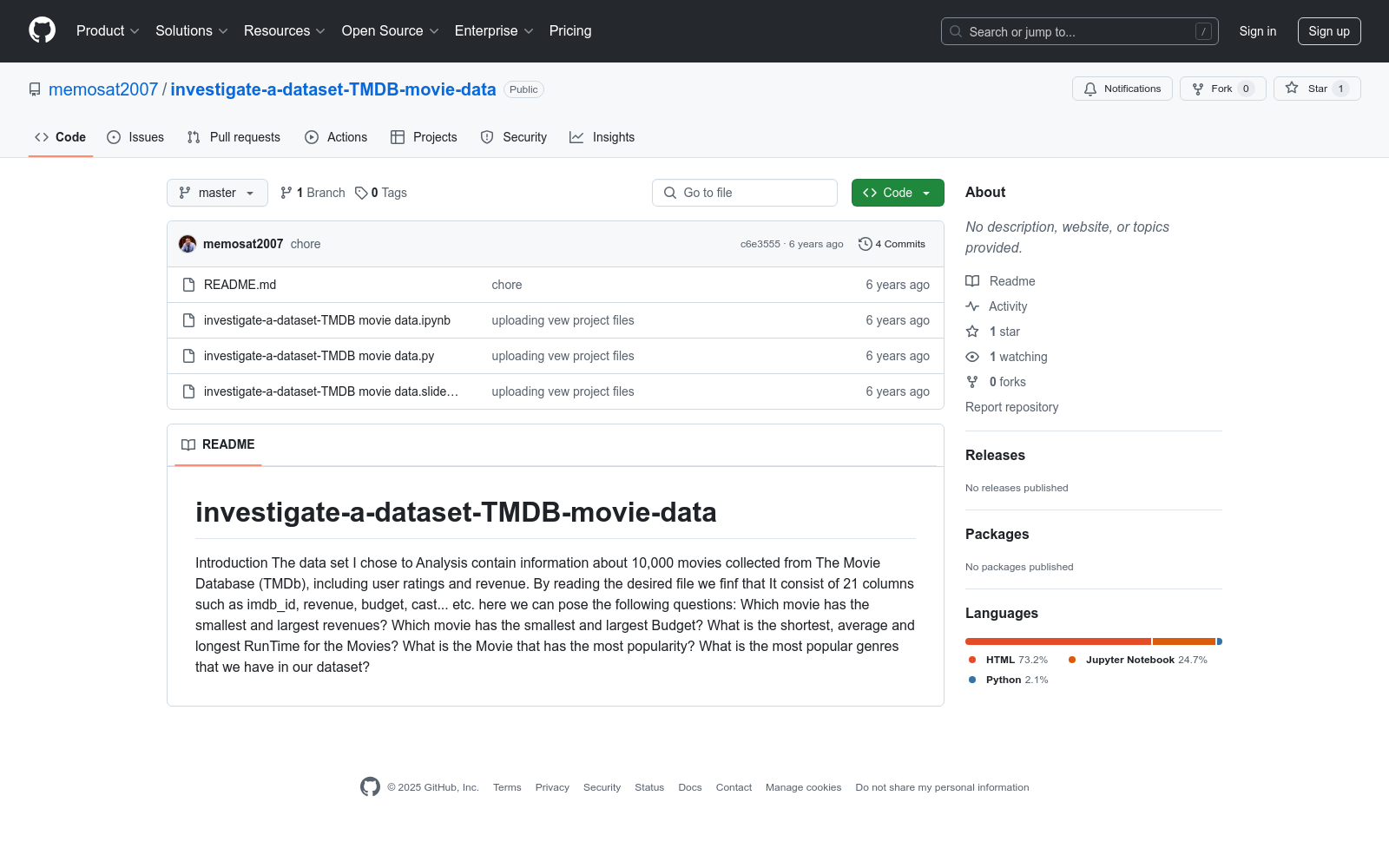The width and height of the screenshot is (1389, 868).
Task: Open the Projects tab
Action: point(424,137)
